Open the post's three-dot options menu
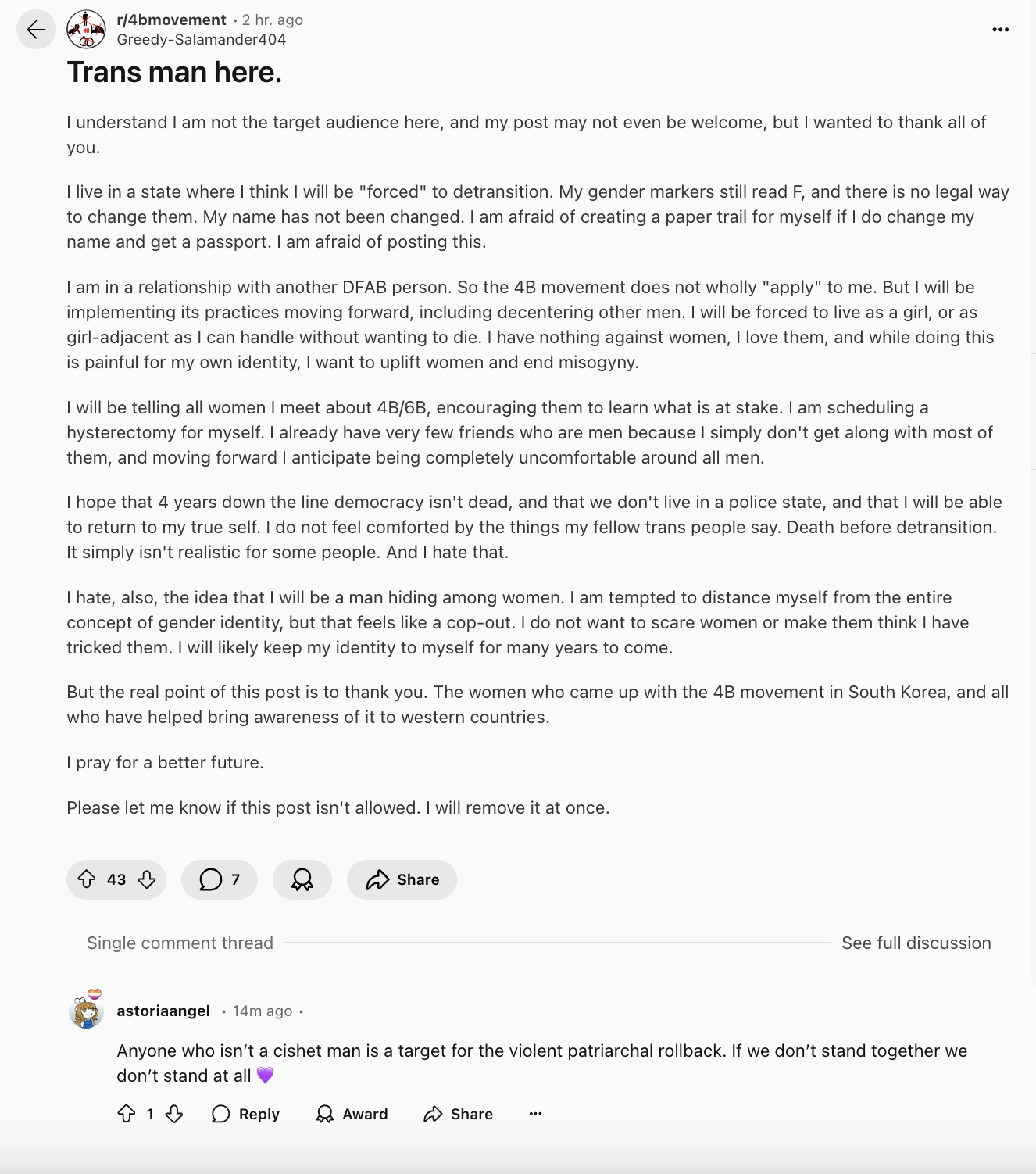This screenshot has width=1036, height=1174. [1000, 30]
